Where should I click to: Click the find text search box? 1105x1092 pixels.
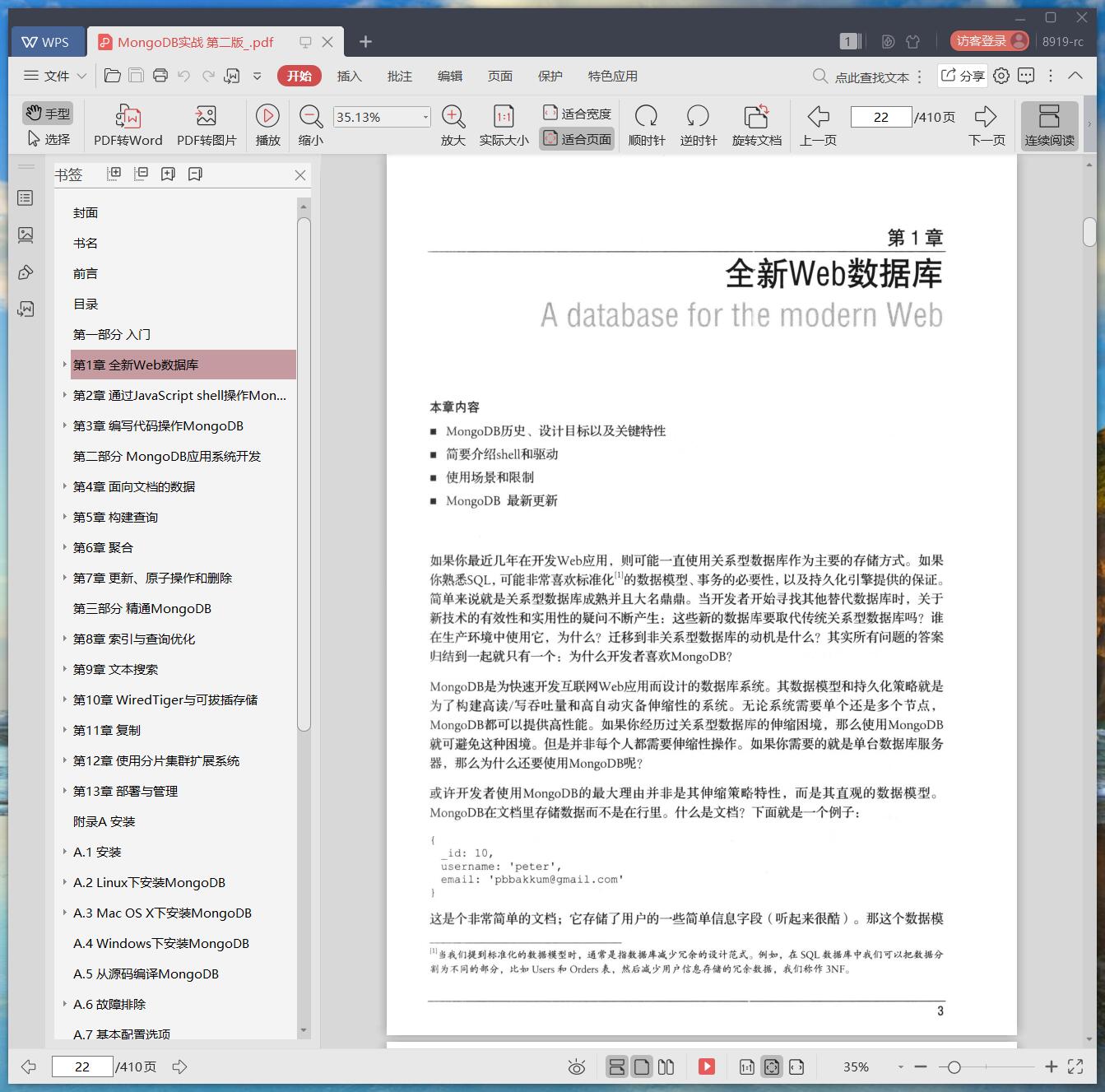point(861,77)
